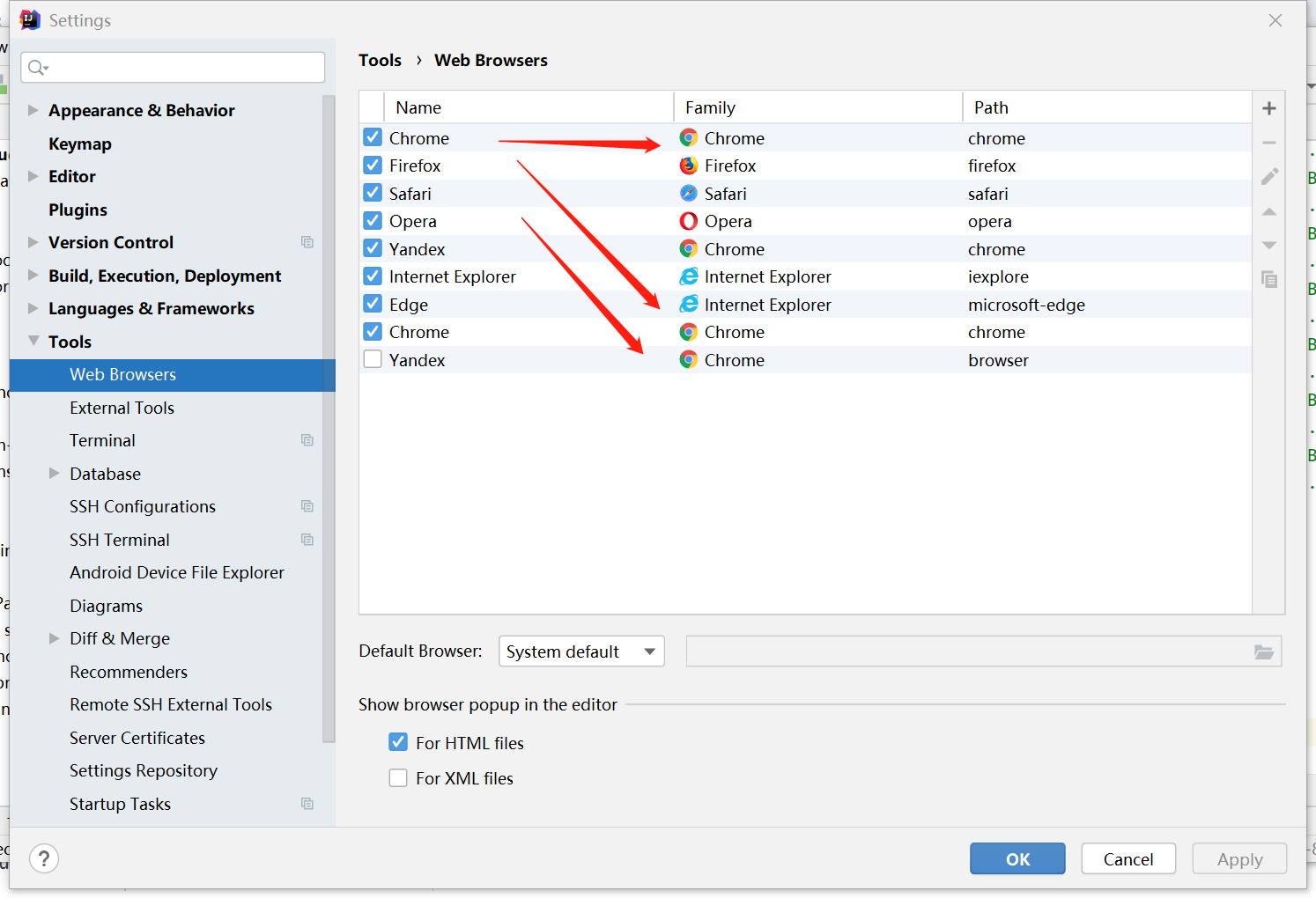1316x898 pixels.
Task: Click the Apply button
Action: click(x=1239, y=858)
